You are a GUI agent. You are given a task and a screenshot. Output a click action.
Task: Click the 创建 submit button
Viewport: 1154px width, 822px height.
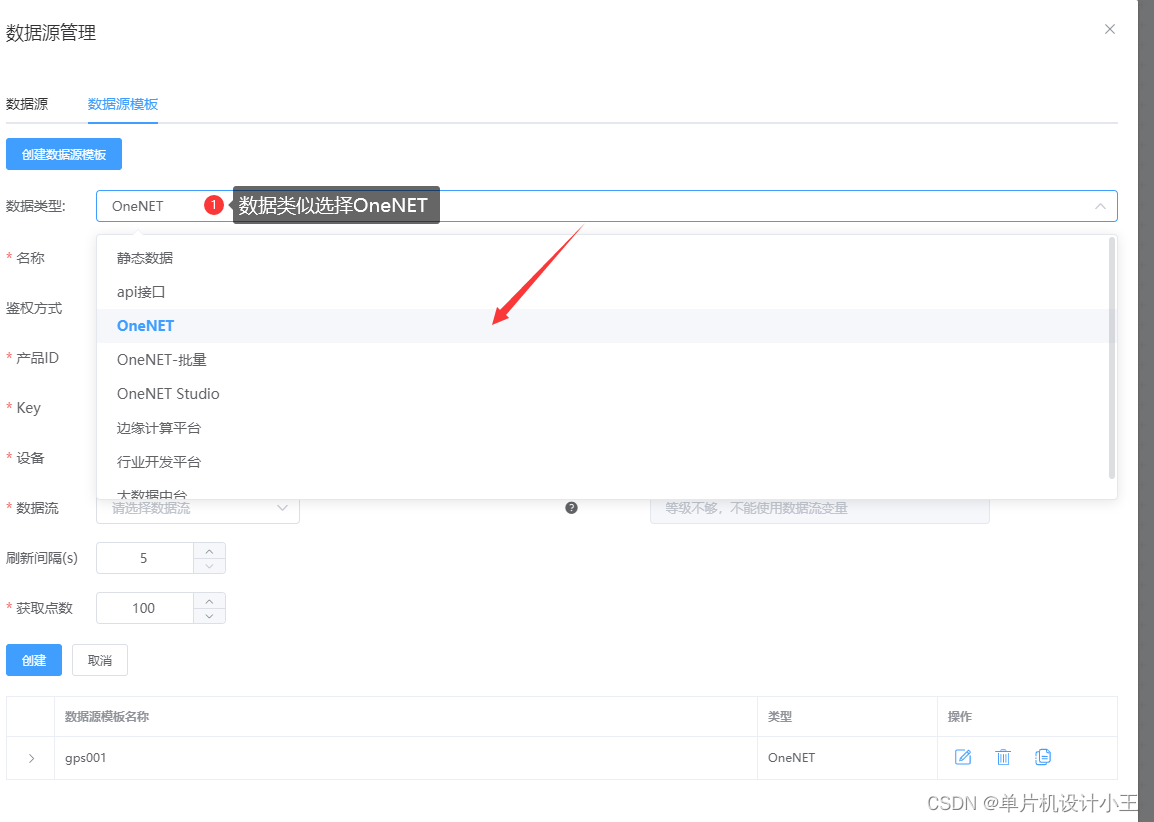click(34, 660)
